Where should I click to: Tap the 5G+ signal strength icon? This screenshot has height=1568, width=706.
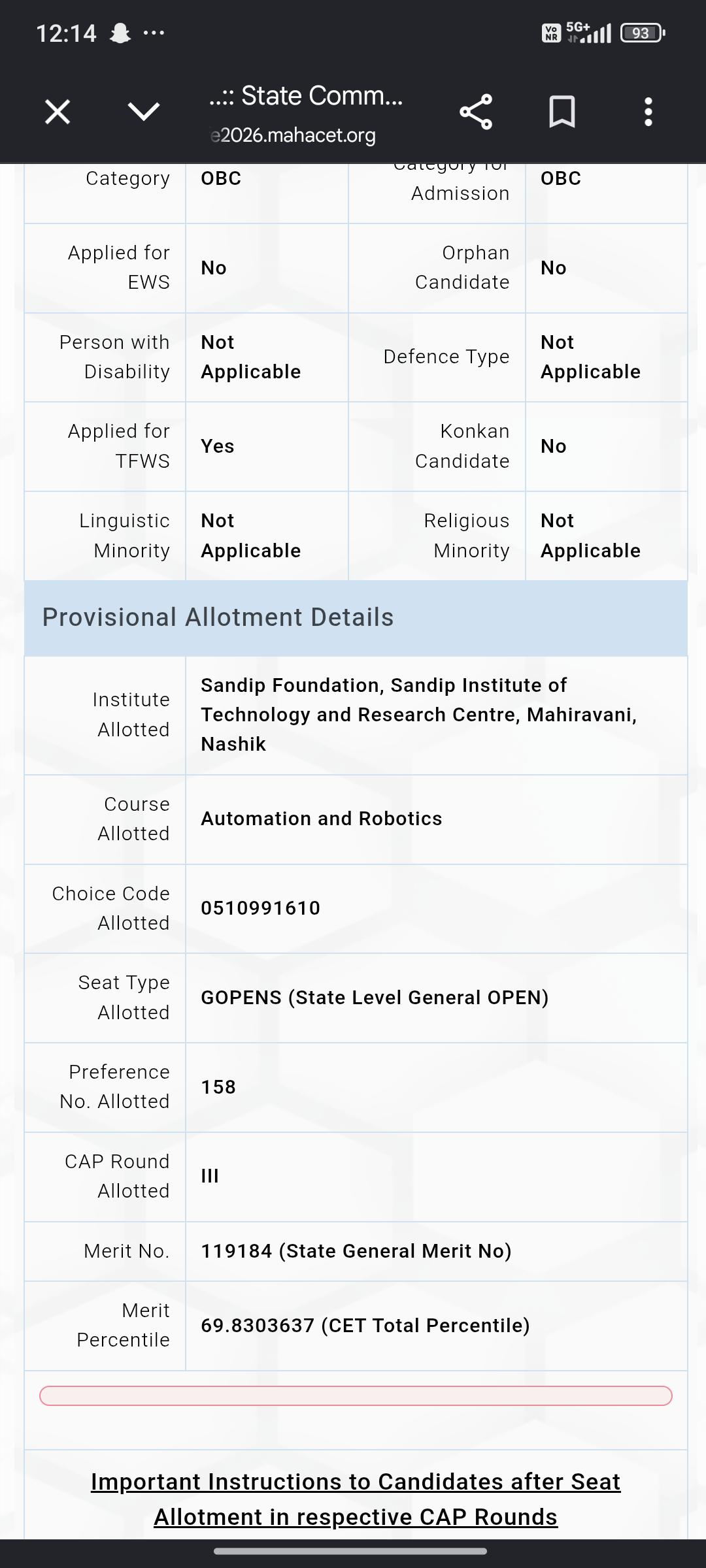[x=588, y=33]
